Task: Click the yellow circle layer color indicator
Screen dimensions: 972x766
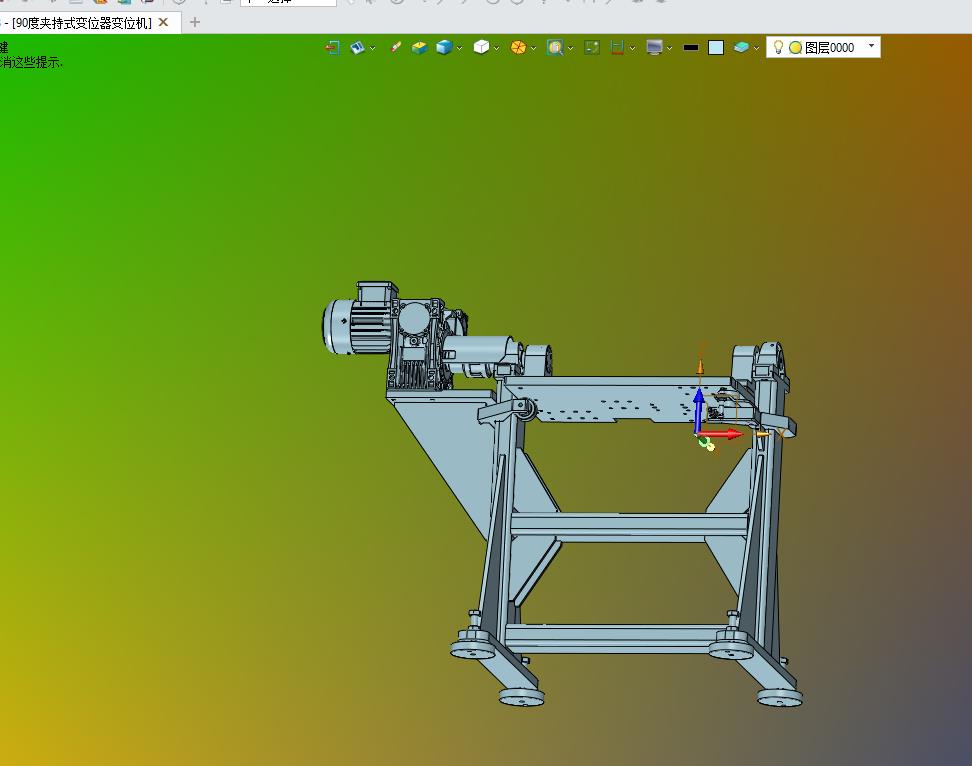Action: 796,48
